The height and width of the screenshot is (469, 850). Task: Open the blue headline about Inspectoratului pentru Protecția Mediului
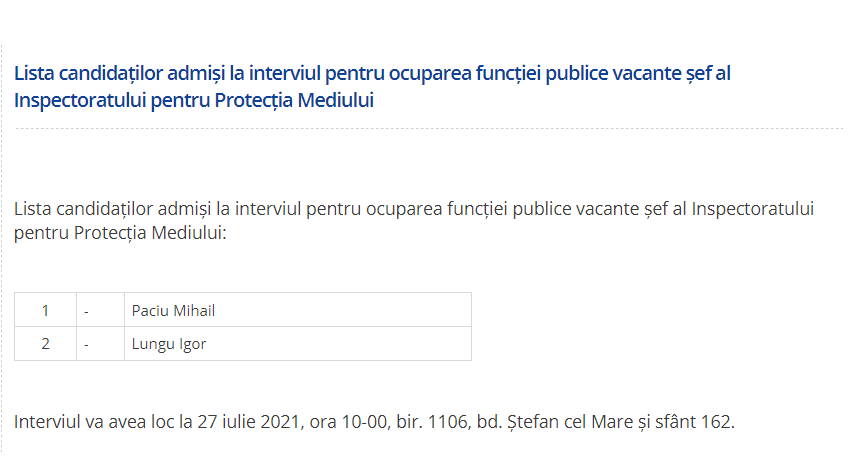click(372, 87)
